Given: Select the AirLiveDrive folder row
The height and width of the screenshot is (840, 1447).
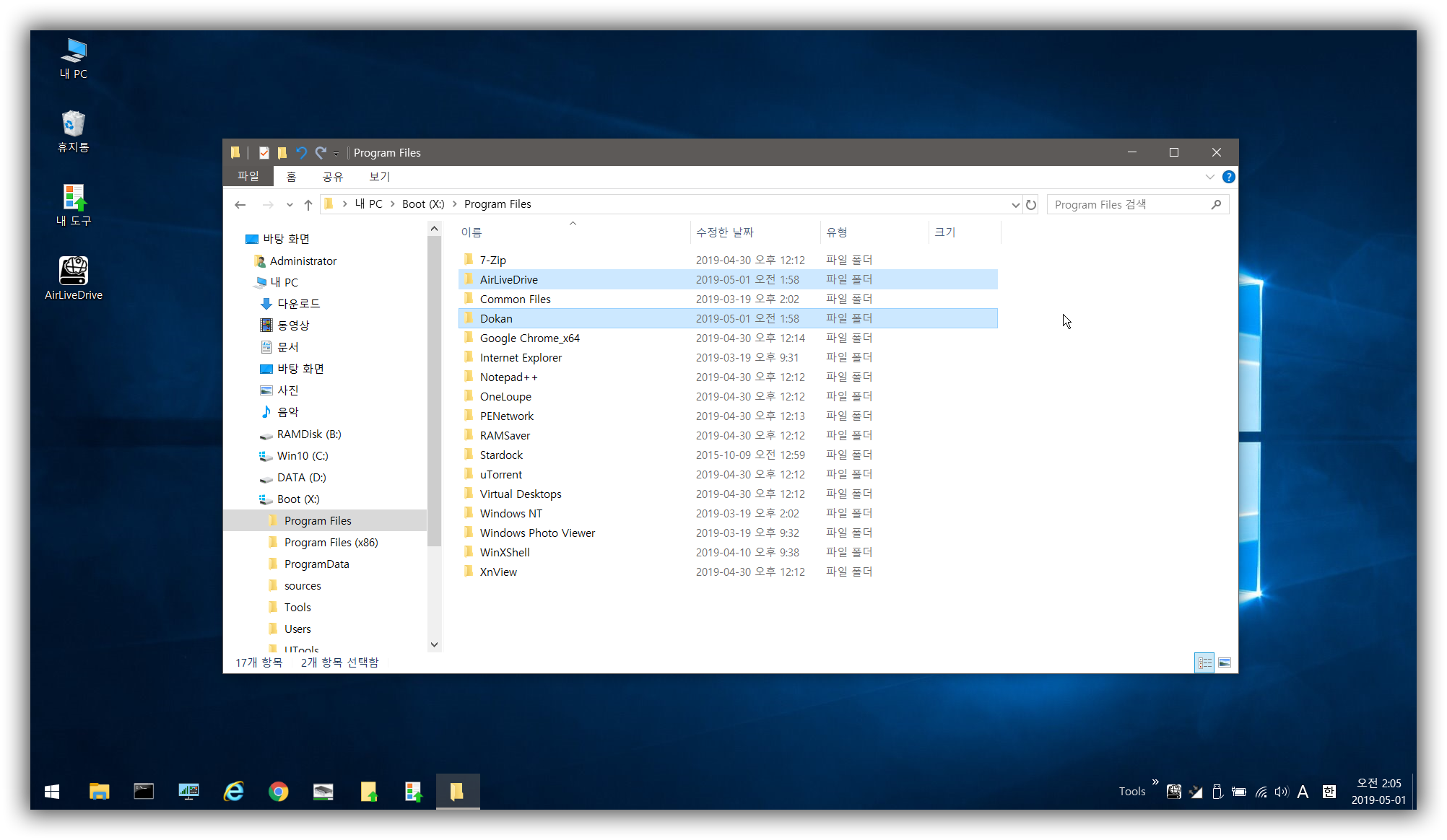Looking at the screenshot, I should point(728,279).
